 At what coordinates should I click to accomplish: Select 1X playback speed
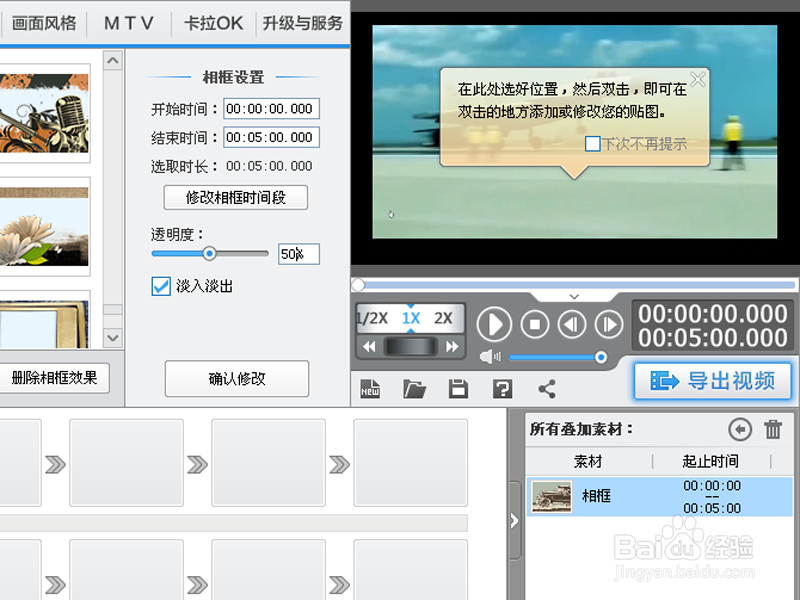point(411,318)
